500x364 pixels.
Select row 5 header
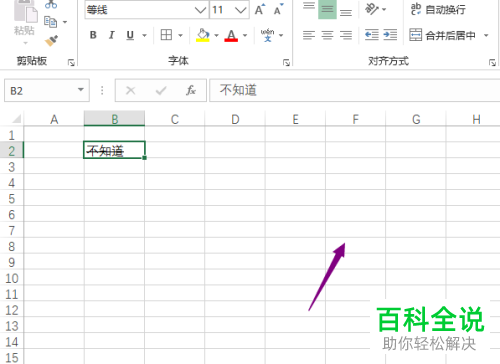[x=12, y=199]
